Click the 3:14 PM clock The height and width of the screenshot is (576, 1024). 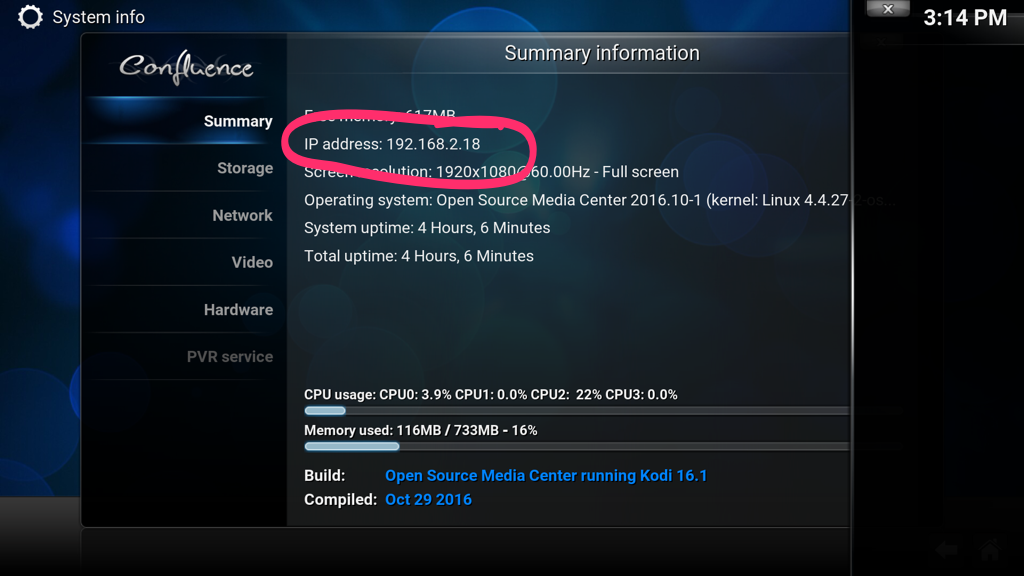965,18
